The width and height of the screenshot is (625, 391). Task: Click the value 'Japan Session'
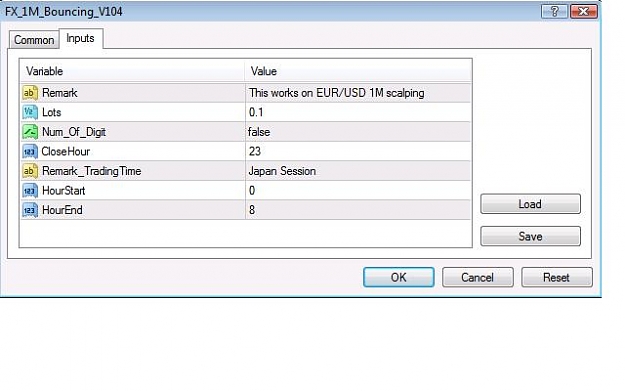(282, 171)
